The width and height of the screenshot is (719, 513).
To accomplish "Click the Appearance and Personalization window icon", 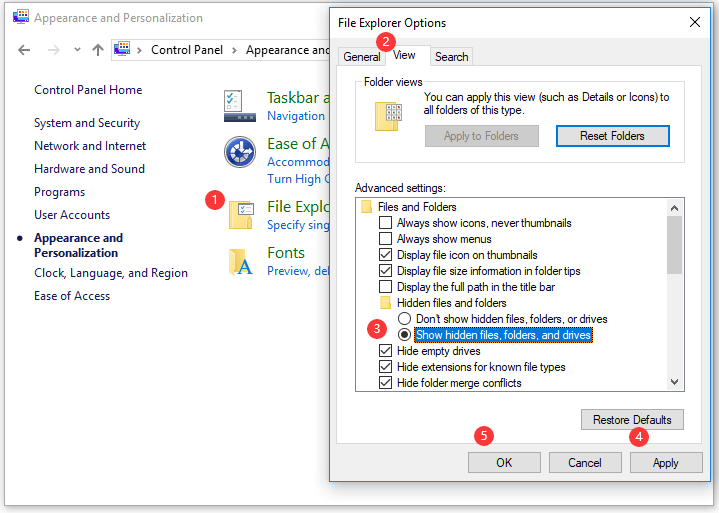I will click(21, 17).
